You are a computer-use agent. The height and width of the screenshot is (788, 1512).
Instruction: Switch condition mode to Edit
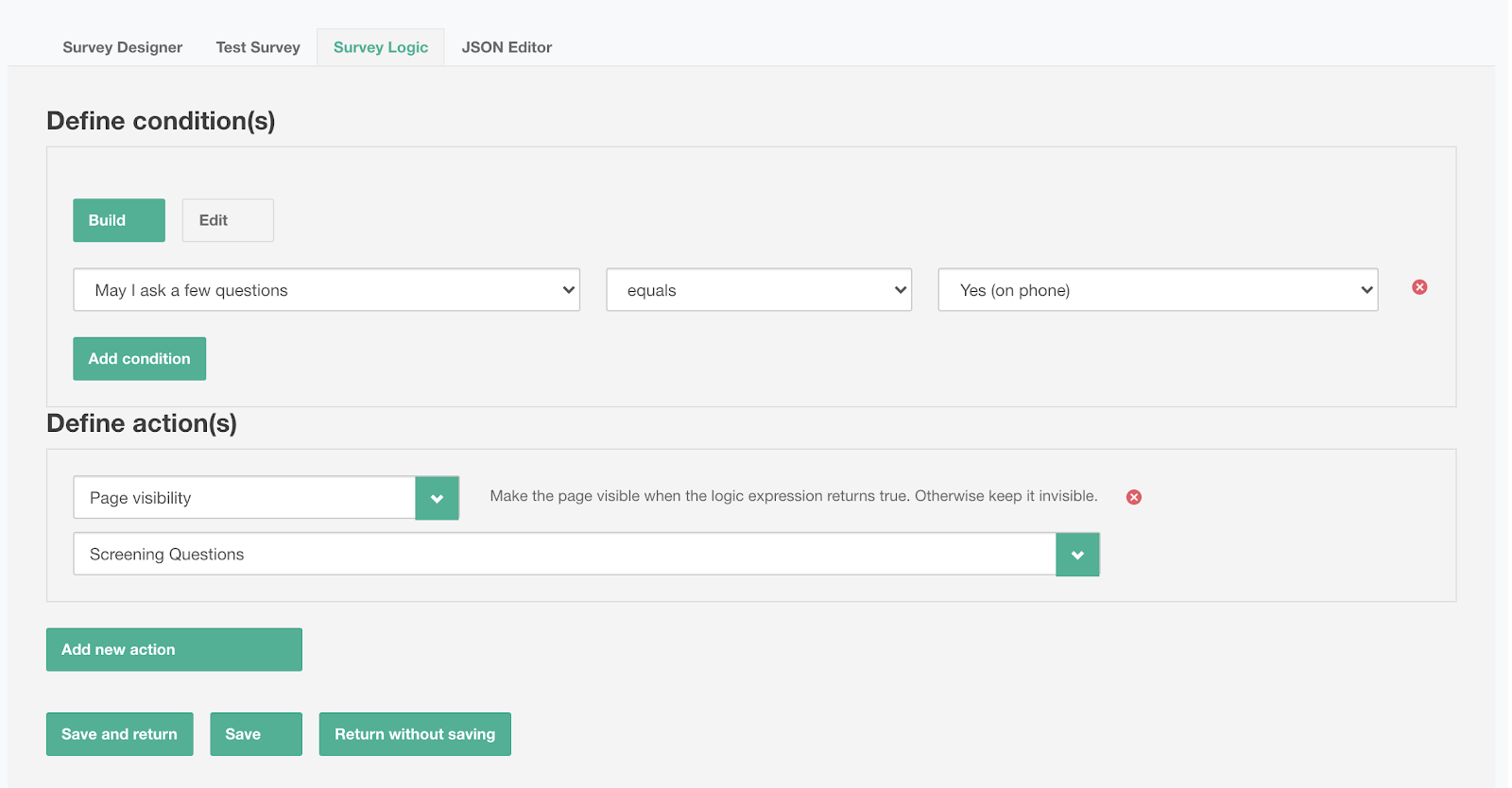click(228, 220)
